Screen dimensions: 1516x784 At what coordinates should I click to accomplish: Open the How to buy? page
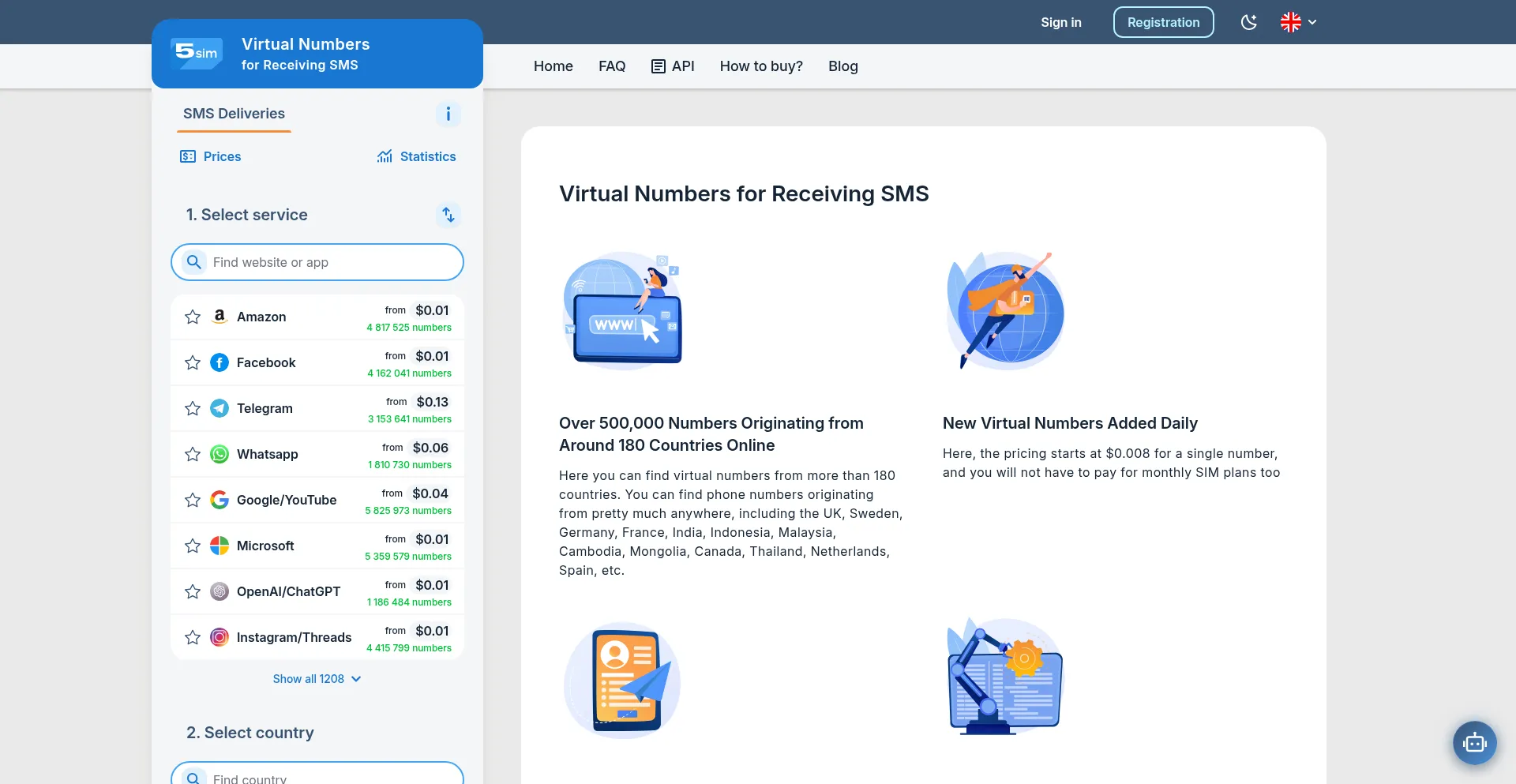(x=761, y=66)
